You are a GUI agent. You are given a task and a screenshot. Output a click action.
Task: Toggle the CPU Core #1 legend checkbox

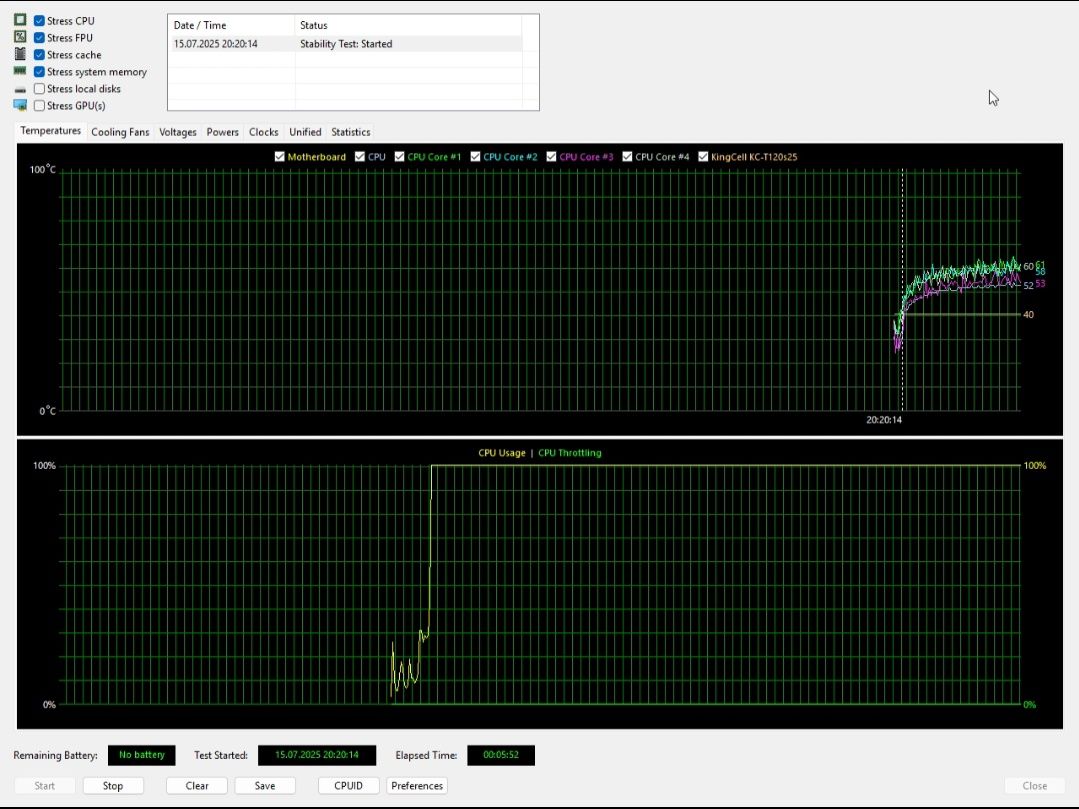[x=399, y=156]
